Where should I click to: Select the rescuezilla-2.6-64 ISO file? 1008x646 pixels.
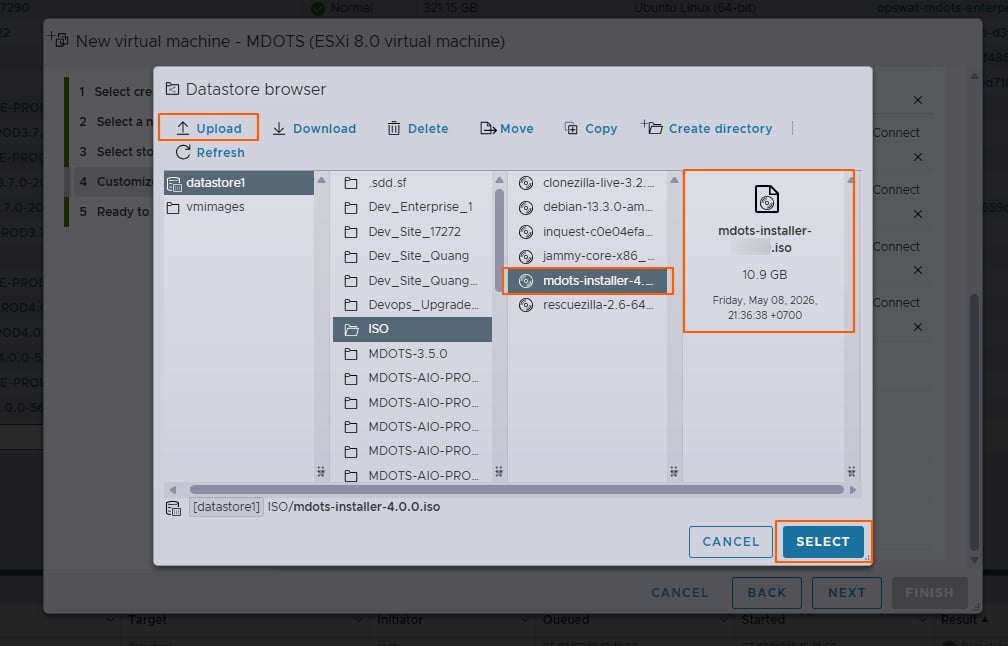point(587,305)
